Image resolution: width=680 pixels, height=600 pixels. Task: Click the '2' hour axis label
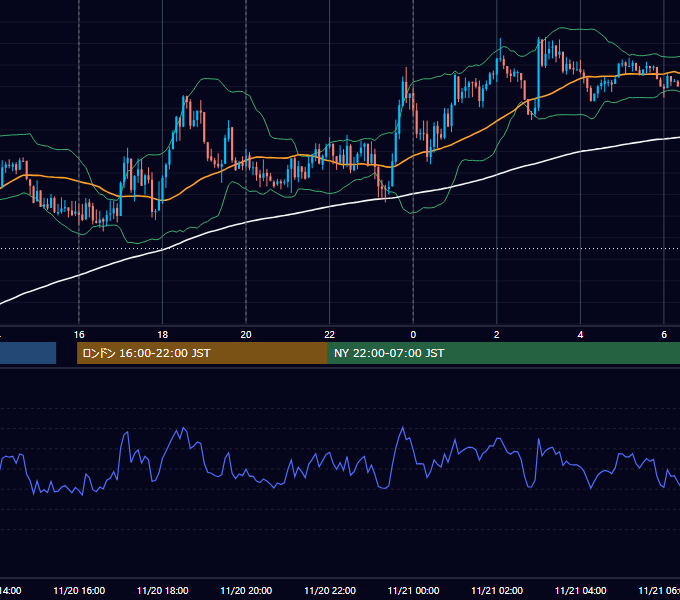click(497, 335)
